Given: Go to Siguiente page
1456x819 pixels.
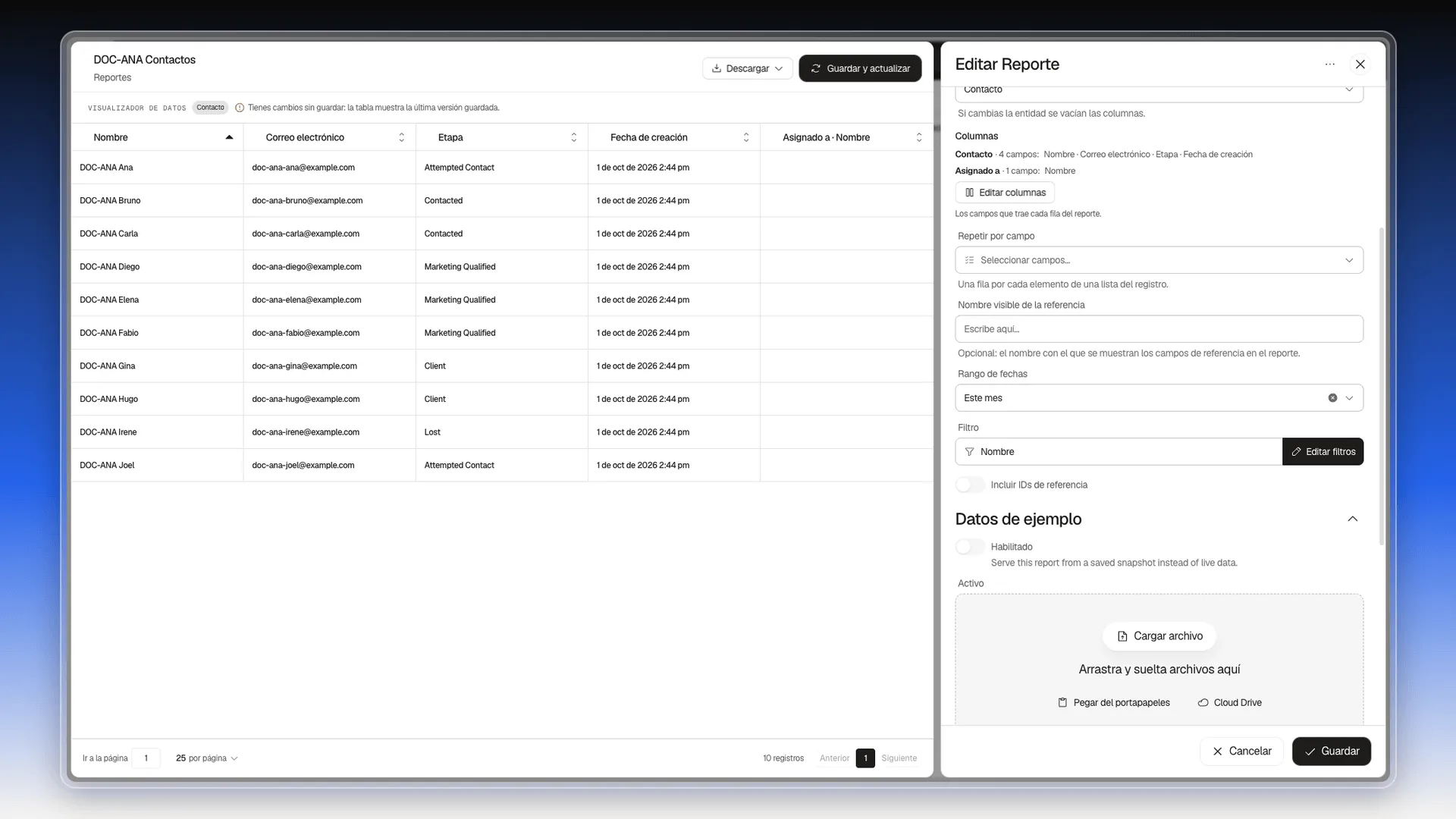Looking at the screenshot, I should [899, 758].
